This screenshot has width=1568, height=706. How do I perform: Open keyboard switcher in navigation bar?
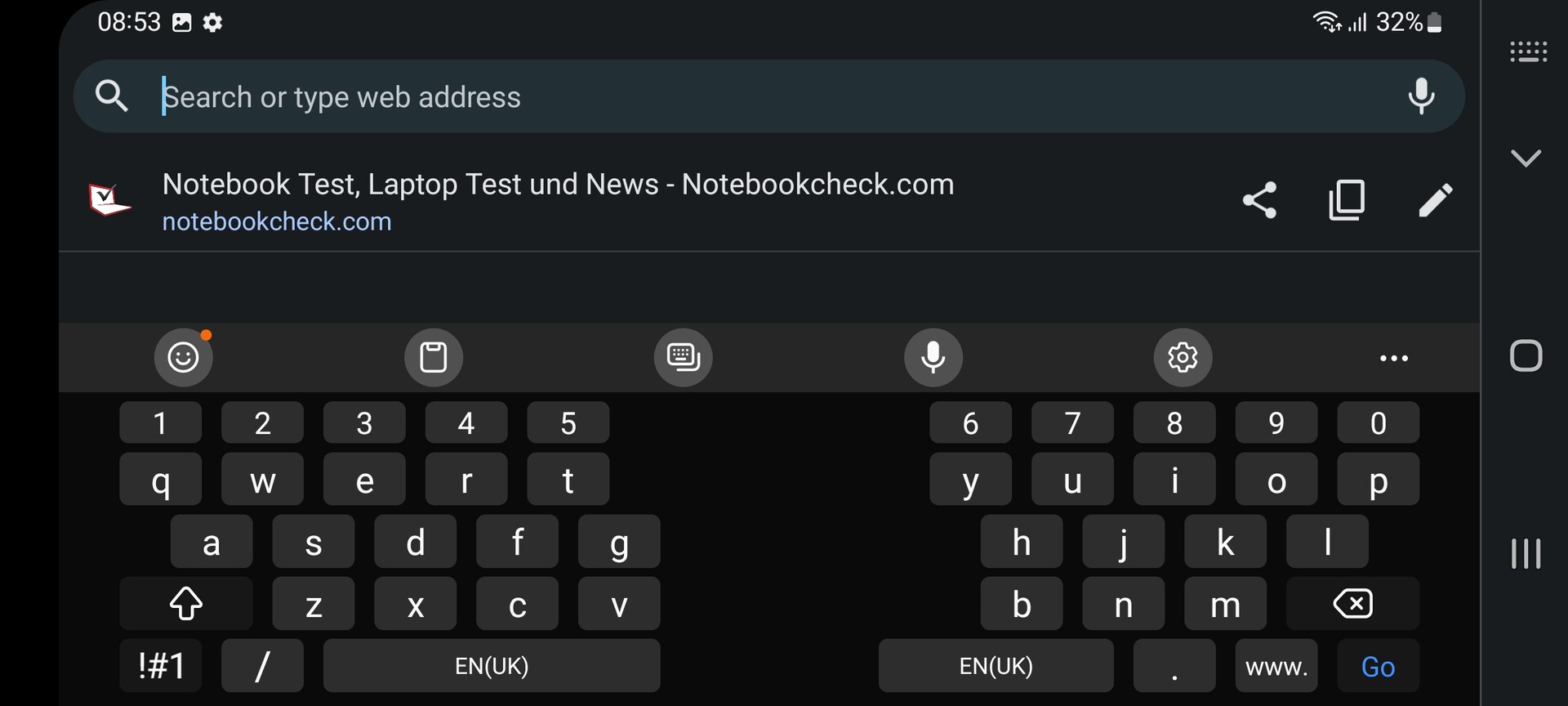point(1528,52)
